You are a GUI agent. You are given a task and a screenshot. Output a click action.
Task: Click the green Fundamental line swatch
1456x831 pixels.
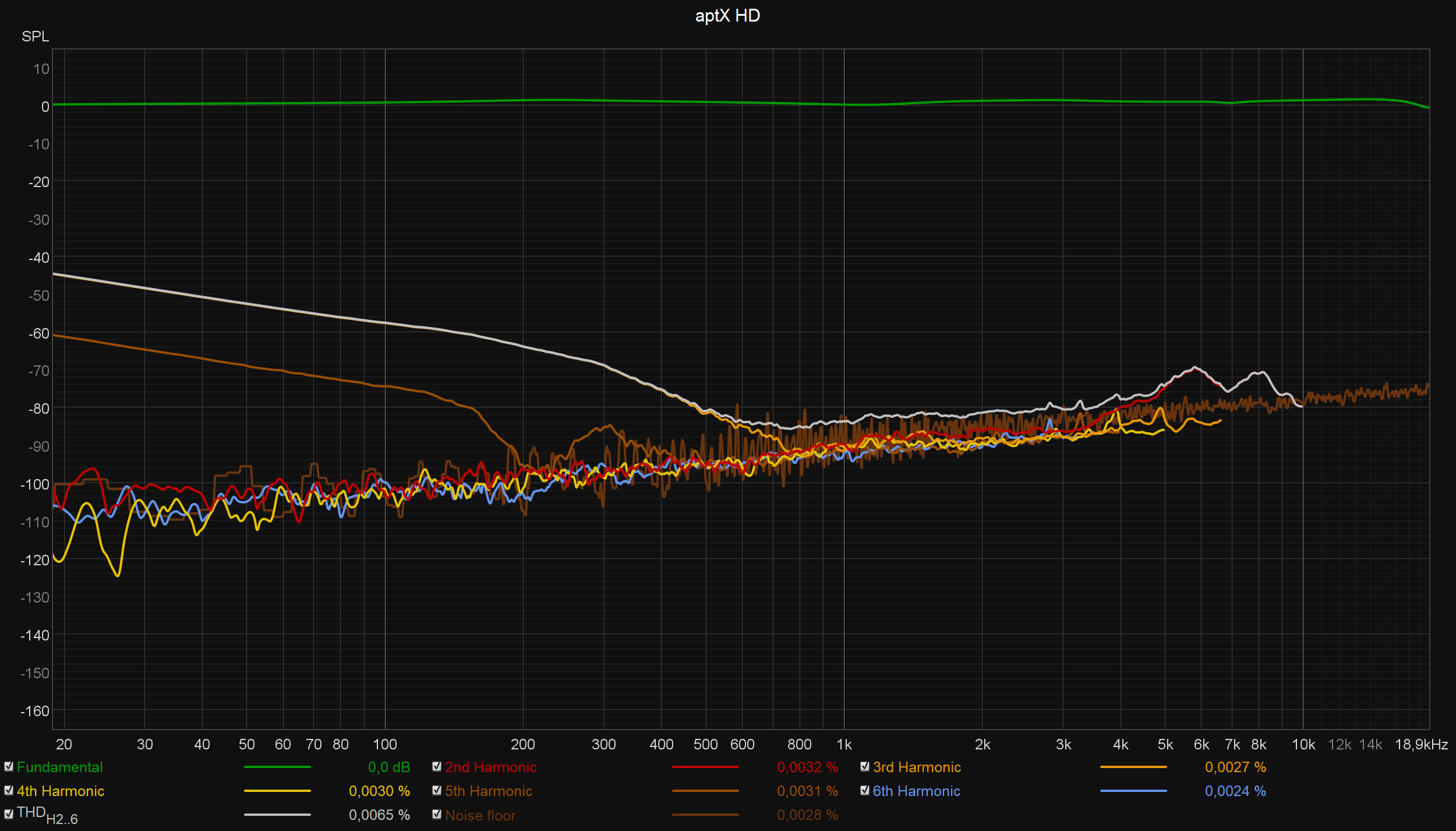coord(277,767)
